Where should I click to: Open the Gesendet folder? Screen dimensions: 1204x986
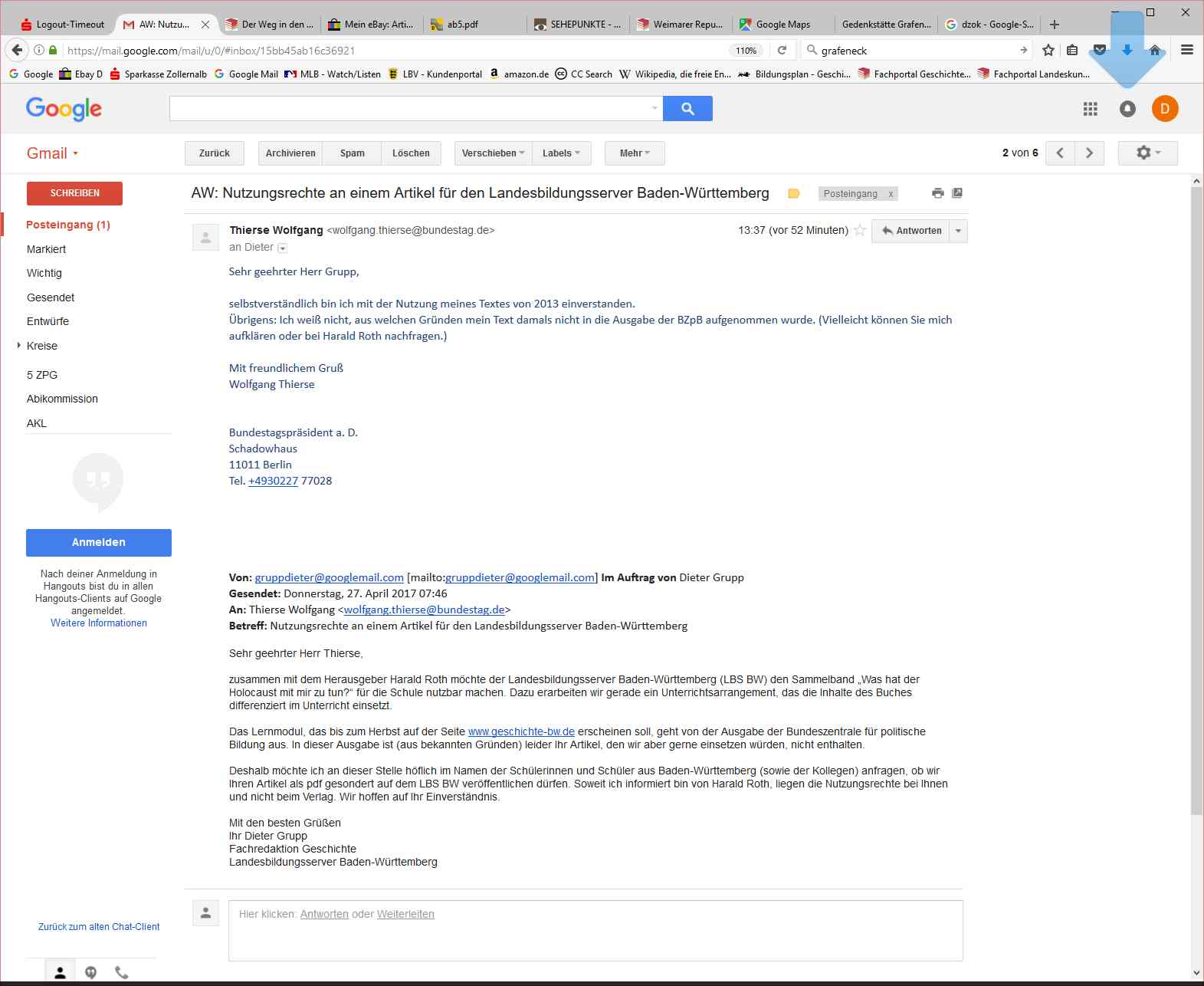[x=51, y=297]
